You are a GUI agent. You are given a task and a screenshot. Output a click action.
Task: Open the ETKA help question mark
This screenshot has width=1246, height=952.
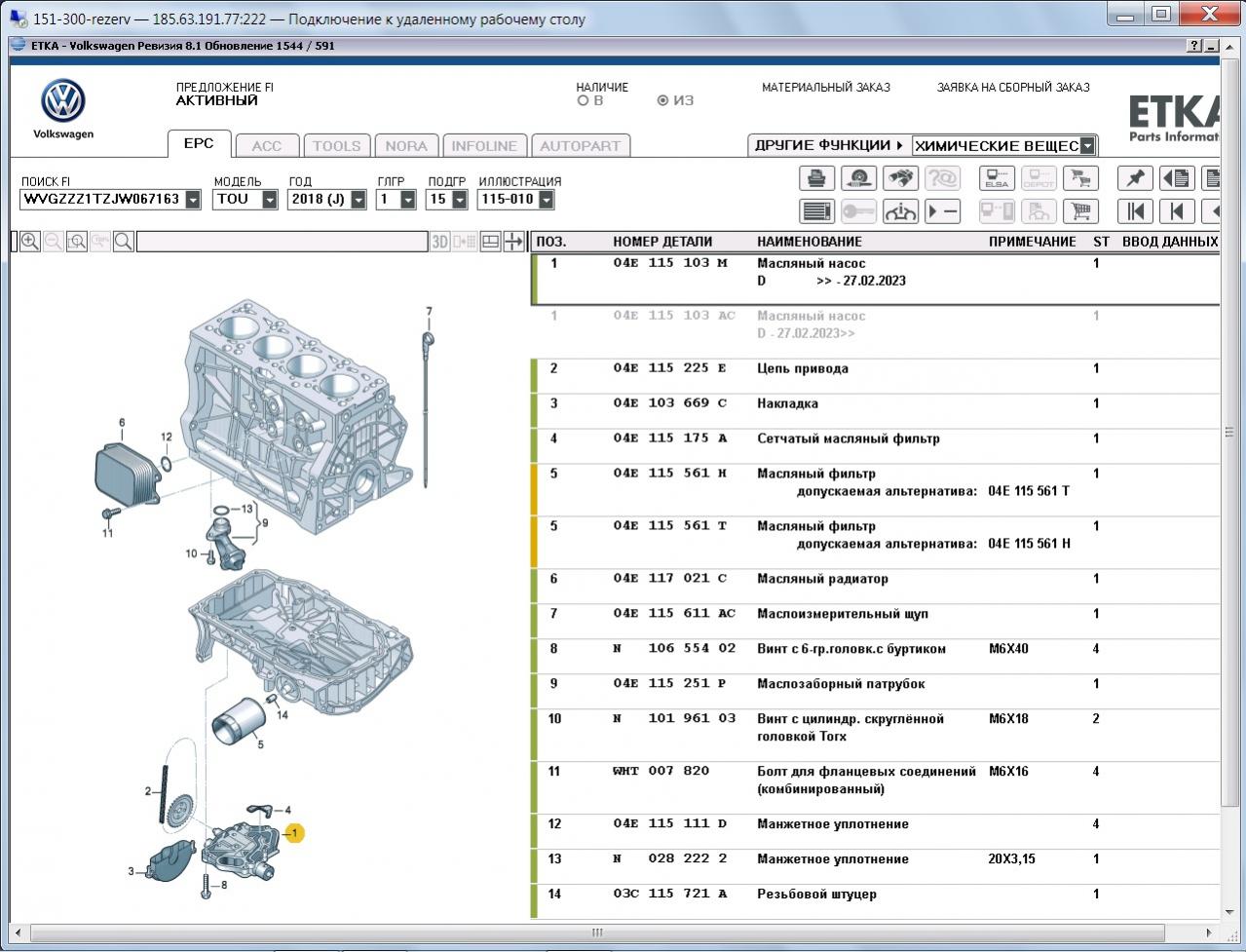pyautogui.click(x=1194, y=46)
